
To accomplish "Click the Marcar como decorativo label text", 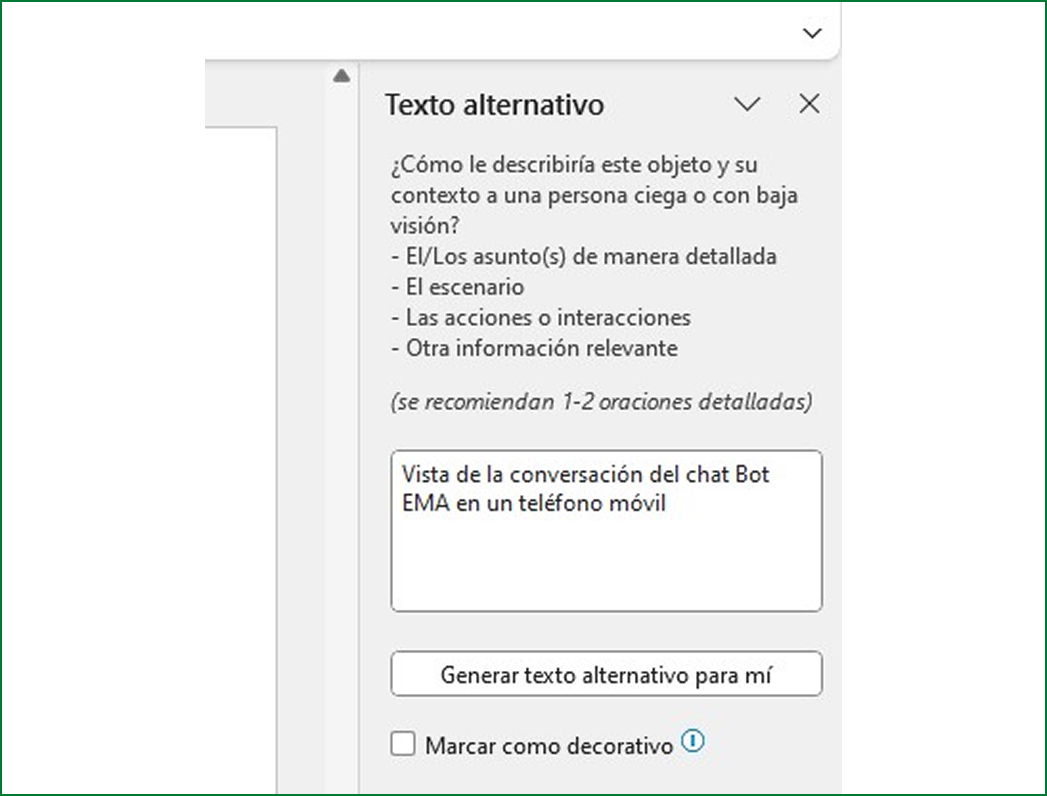I will tap(549, 746).
